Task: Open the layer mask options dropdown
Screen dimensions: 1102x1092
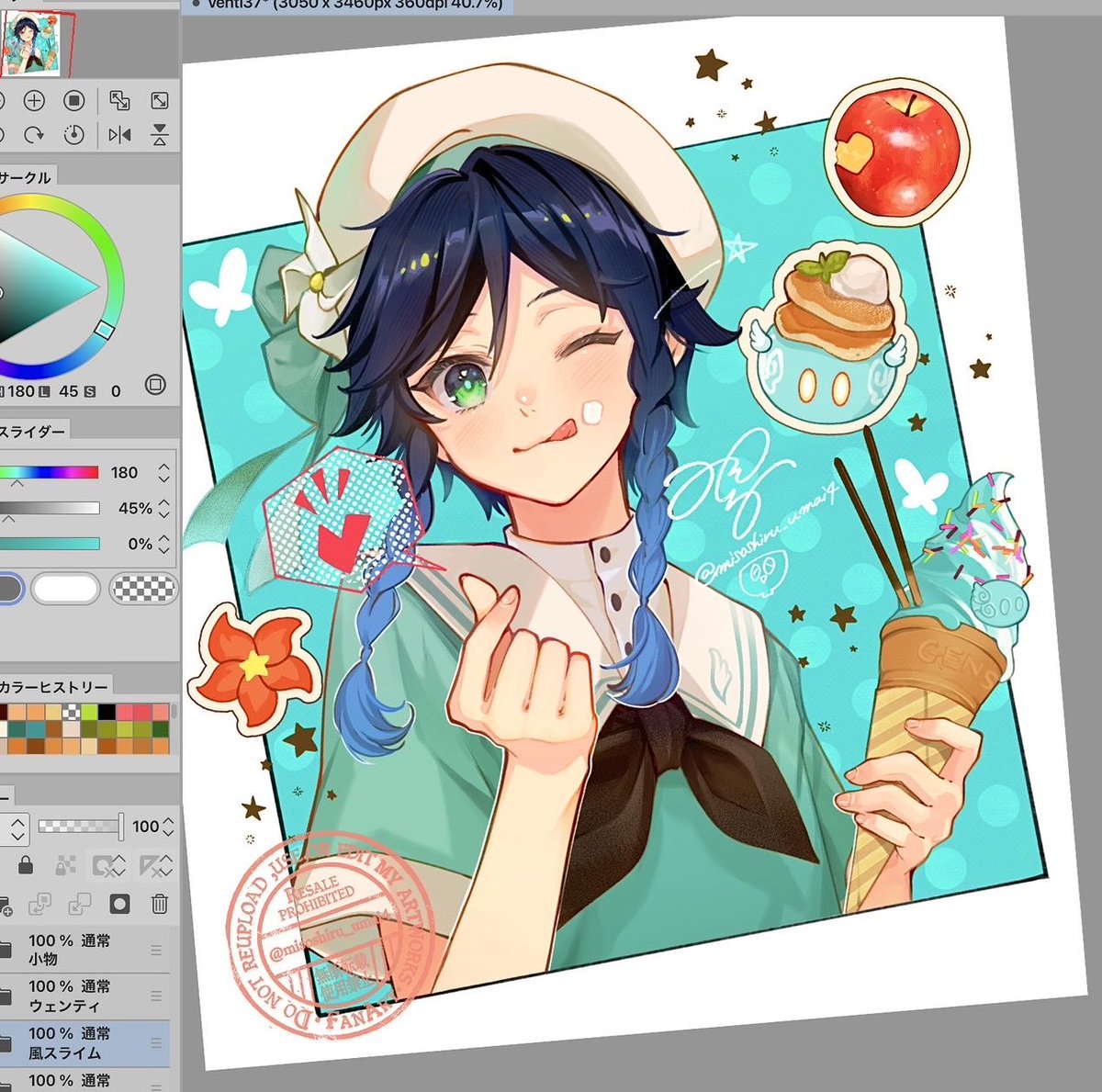Action: click(109, 865)
